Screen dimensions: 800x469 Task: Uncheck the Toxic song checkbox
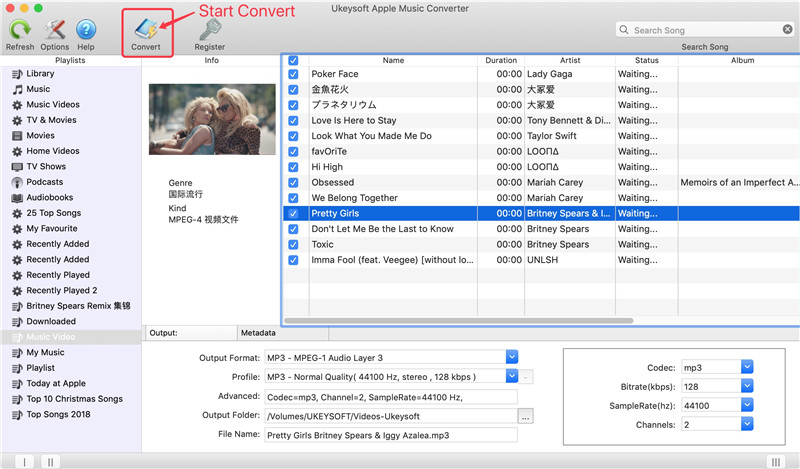pyautogui.click(x=293, y=244)
